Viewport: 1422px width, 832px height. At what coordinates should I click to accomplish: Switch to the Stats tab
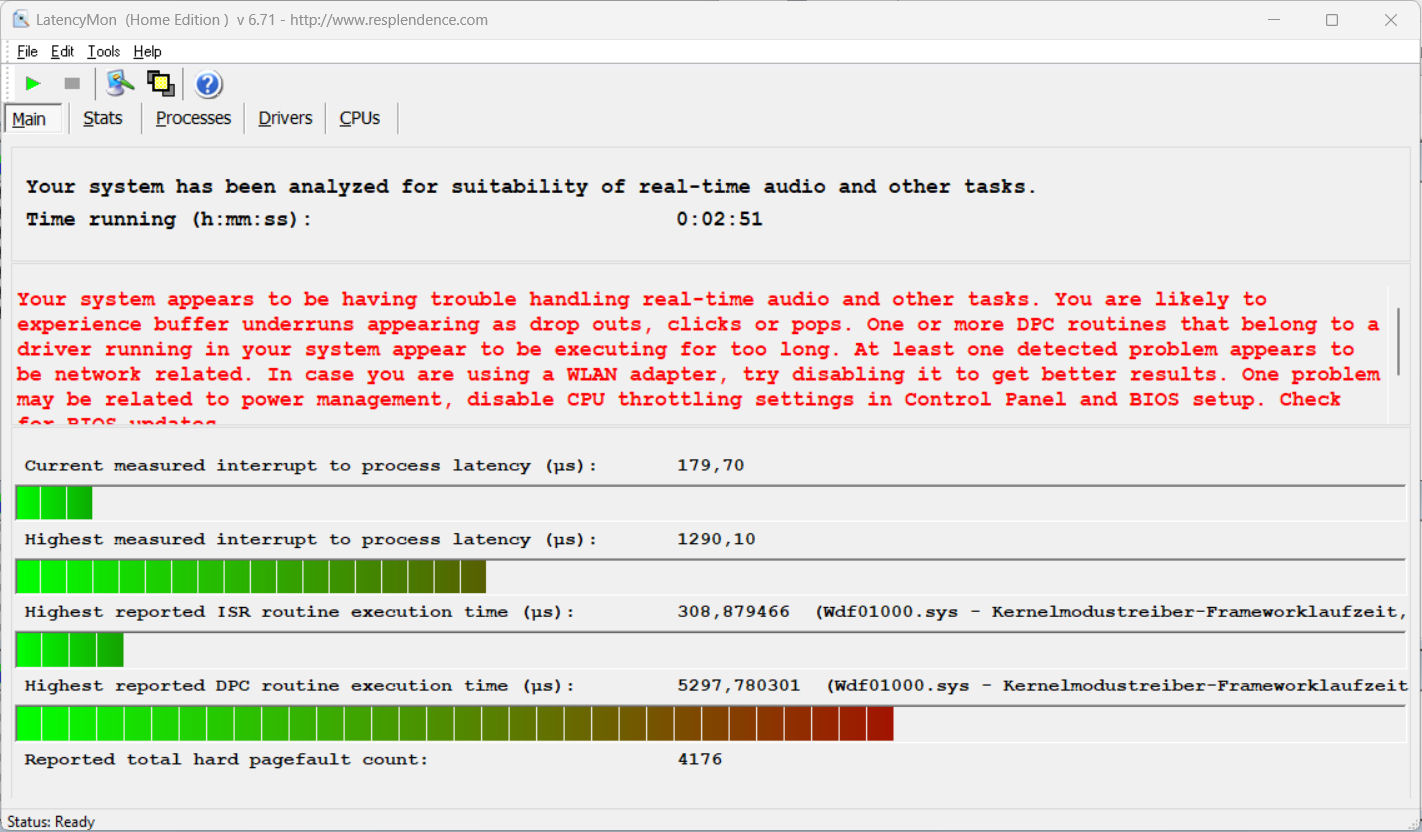click(x=103, y=118)
